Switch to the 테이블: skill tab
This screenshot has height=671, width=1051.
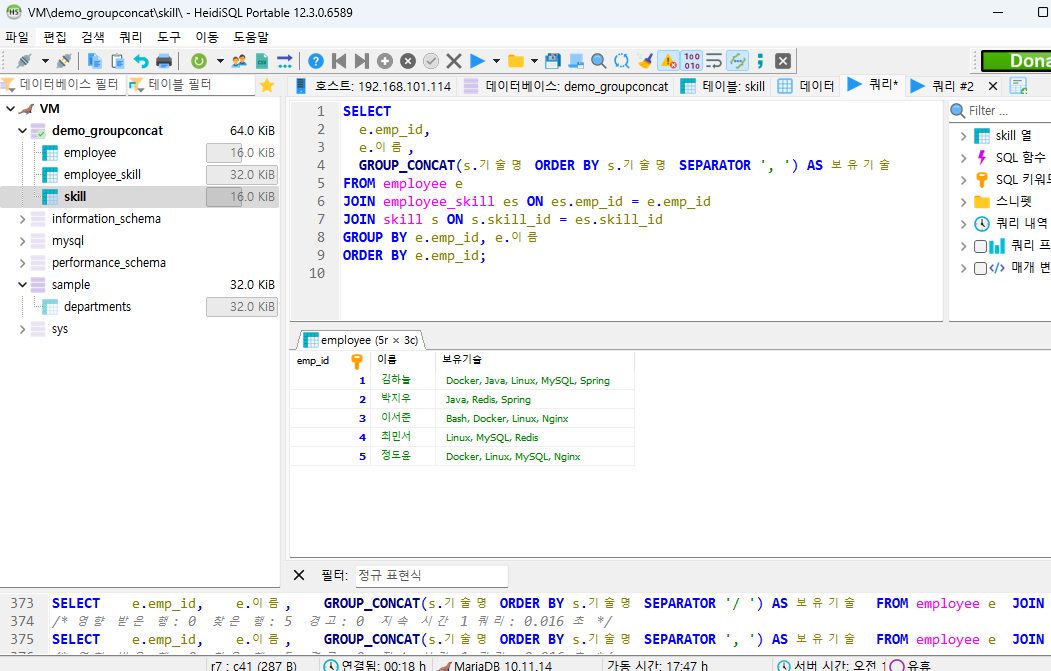pos(723,86)
